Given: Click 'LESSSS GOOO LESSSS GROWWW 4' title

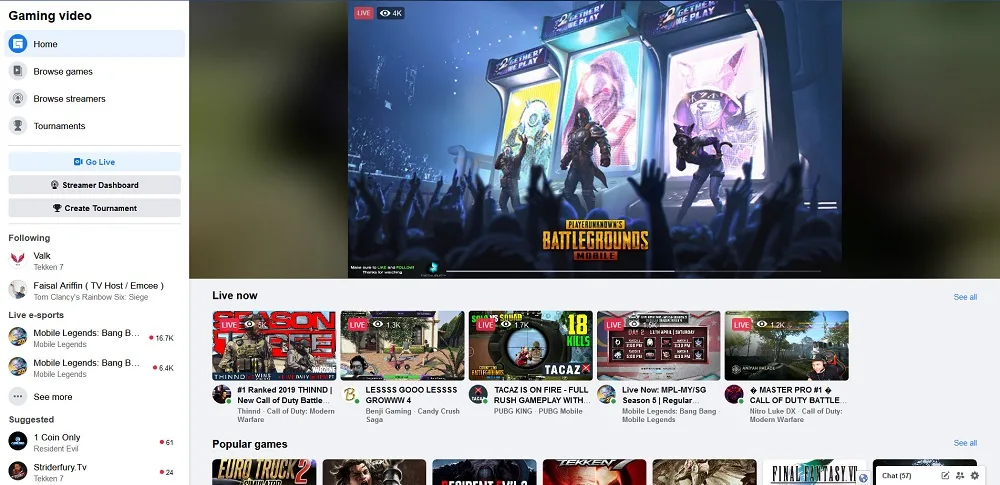Looking at the screenshot, I should [411, 395].
